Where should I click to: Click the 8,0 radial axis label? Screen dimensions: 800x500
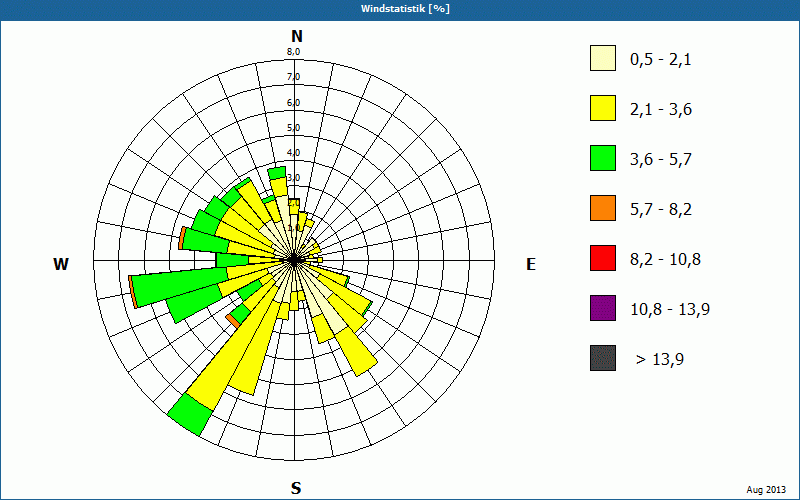293,52
